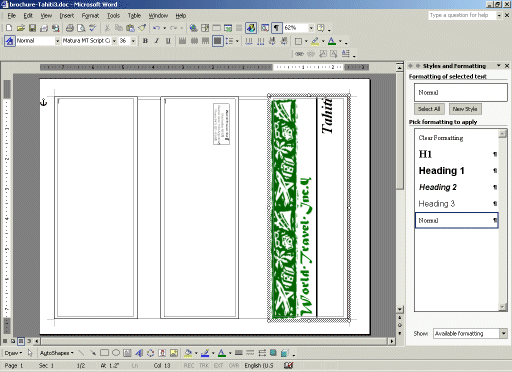The width and height of the screenshot is (512, 372).
Task: Open the File menu
Action: (12, 16)
